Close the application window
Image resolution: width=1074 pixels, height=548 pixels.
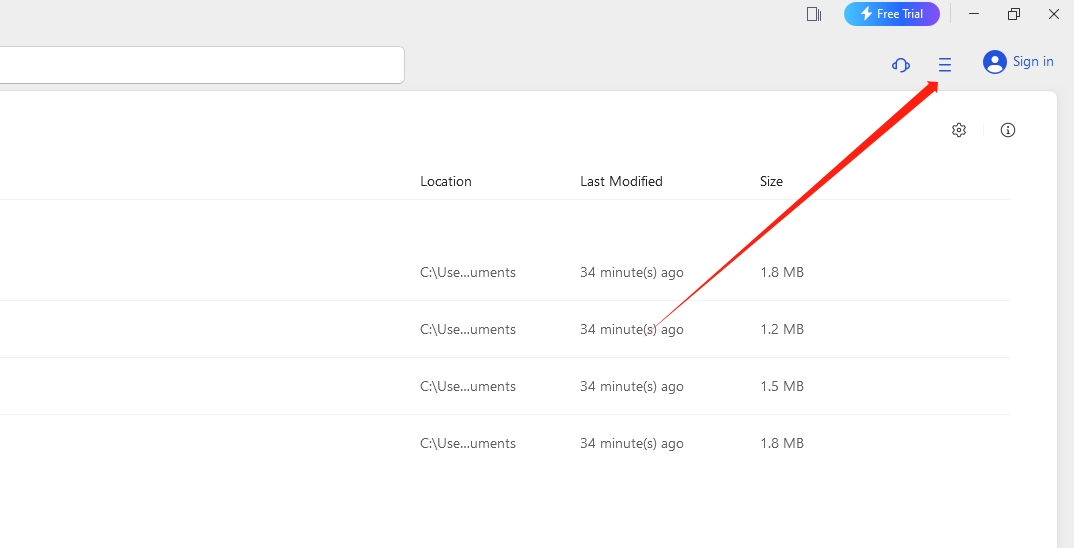pyautogui.click(x=1054, y=14)
